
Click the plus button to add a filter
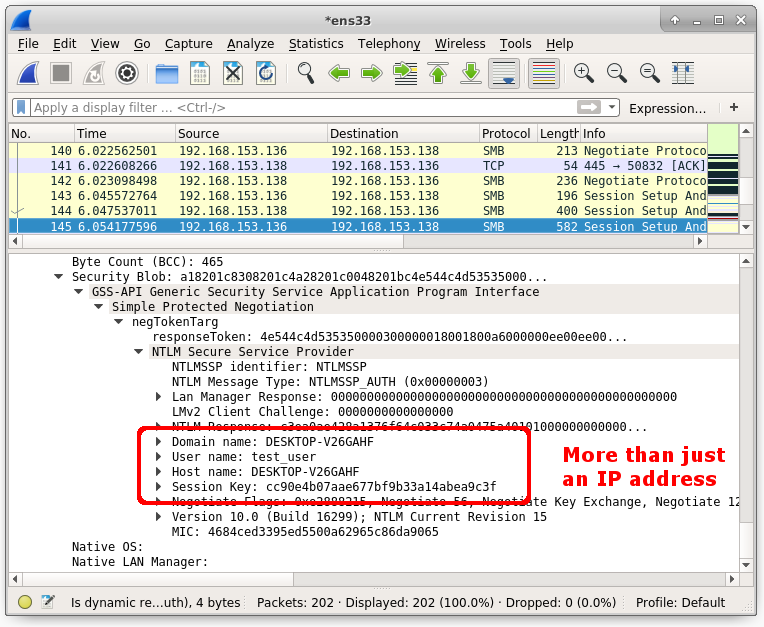pyautogui.click(x=734, y=108)
